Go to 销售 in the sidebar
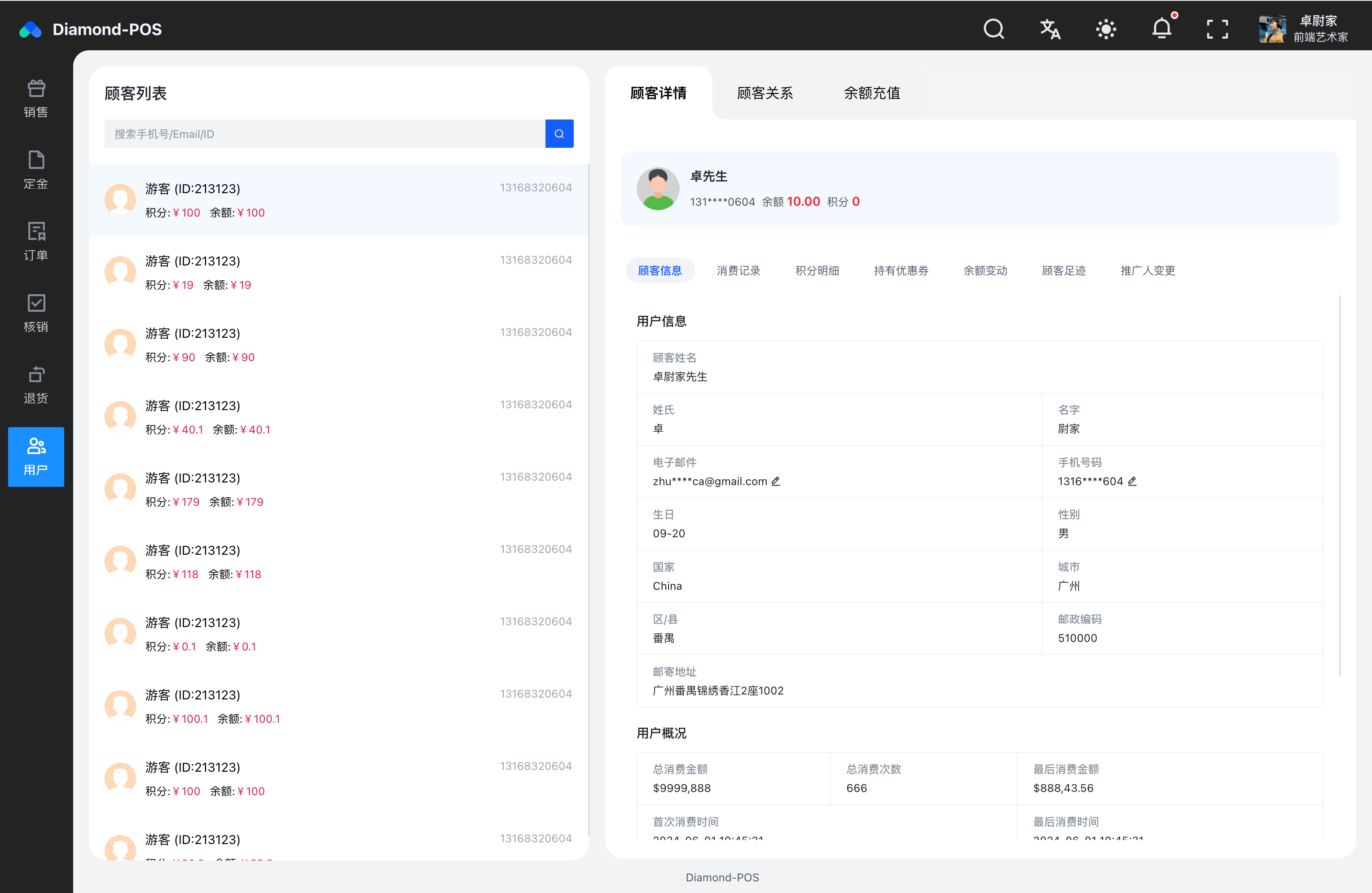This screenshot has width=1372, height=893. (x=36, y=99)
